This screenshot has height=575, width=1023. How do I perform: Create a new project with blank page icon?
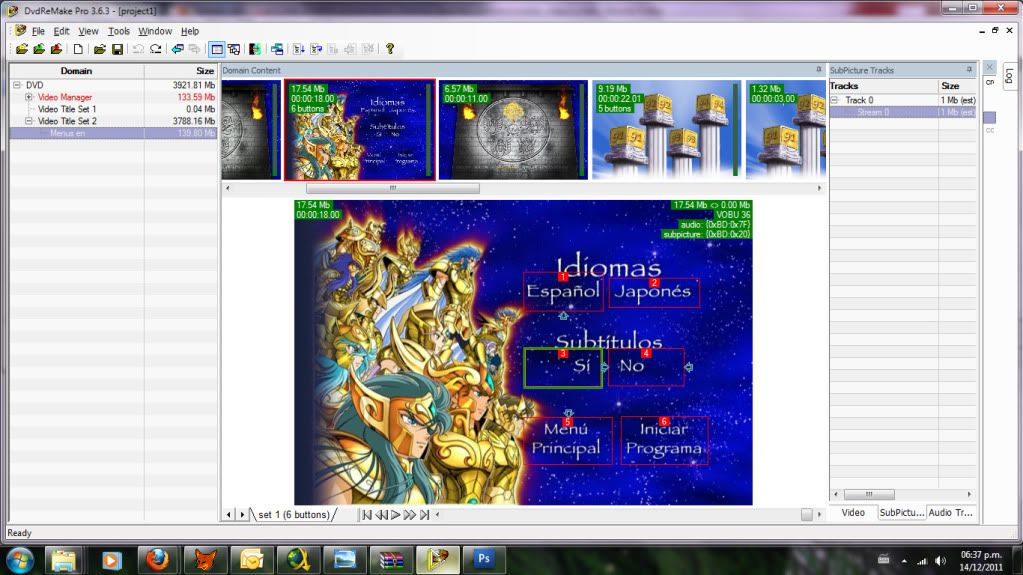coord(78,49)
